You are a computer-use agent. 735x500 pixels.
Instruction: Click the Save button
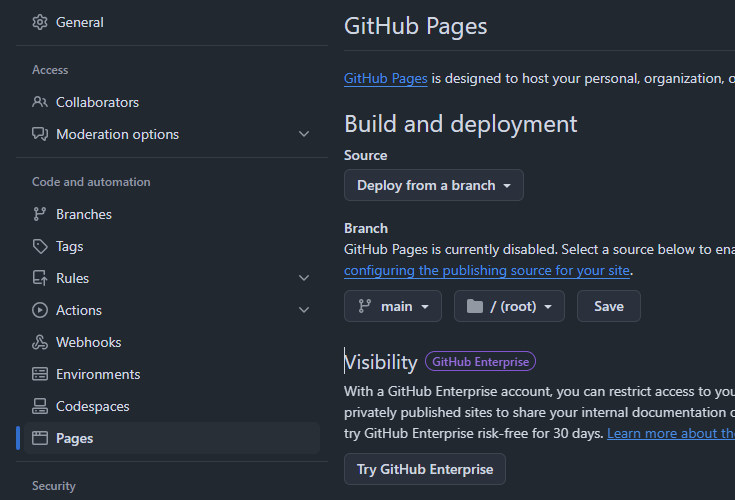click(608, 306)
